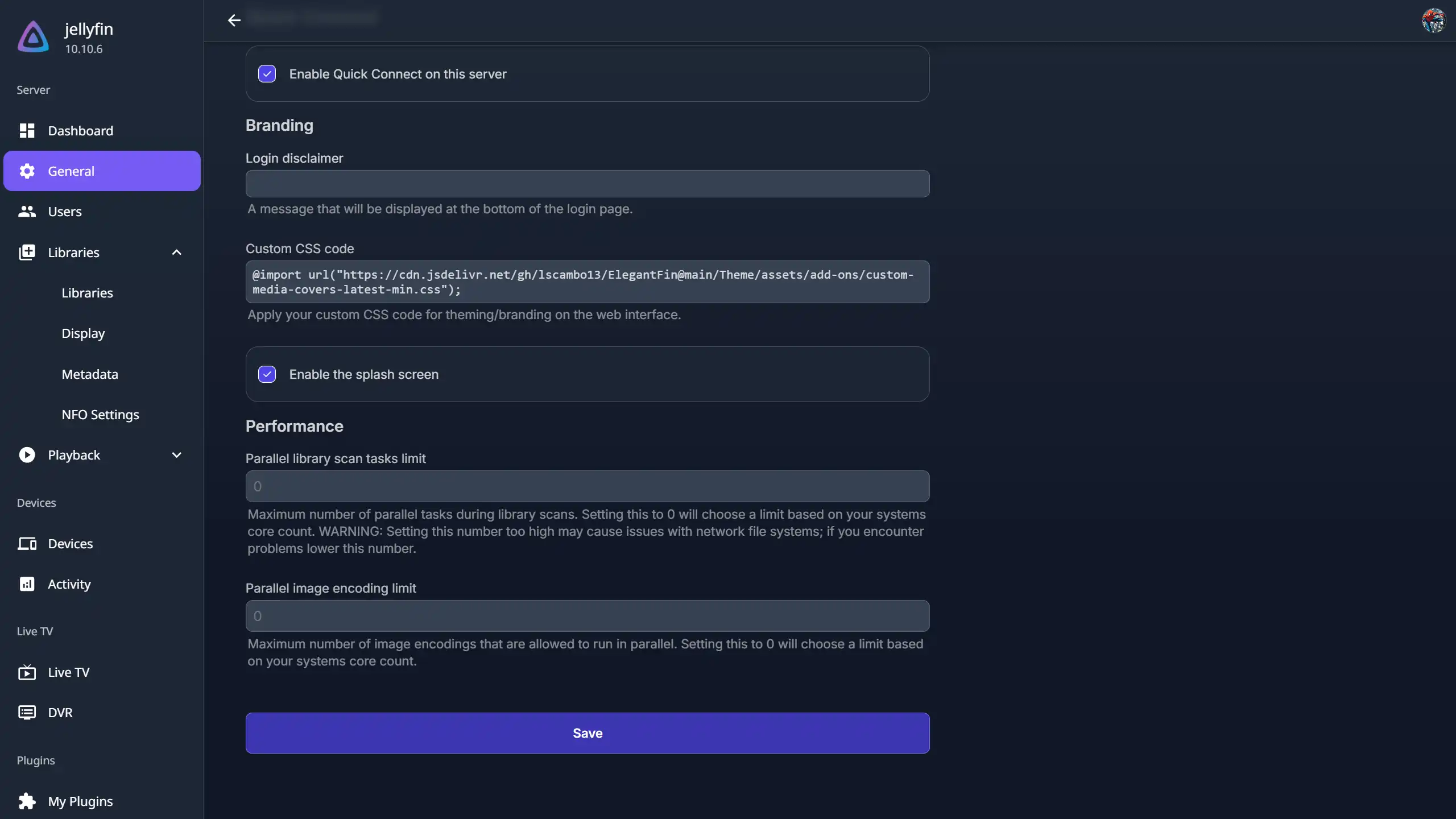The width and height of the screenshot is (1456, 819).
Task: Click the Activity chart icon
Action: coord(27,584)
